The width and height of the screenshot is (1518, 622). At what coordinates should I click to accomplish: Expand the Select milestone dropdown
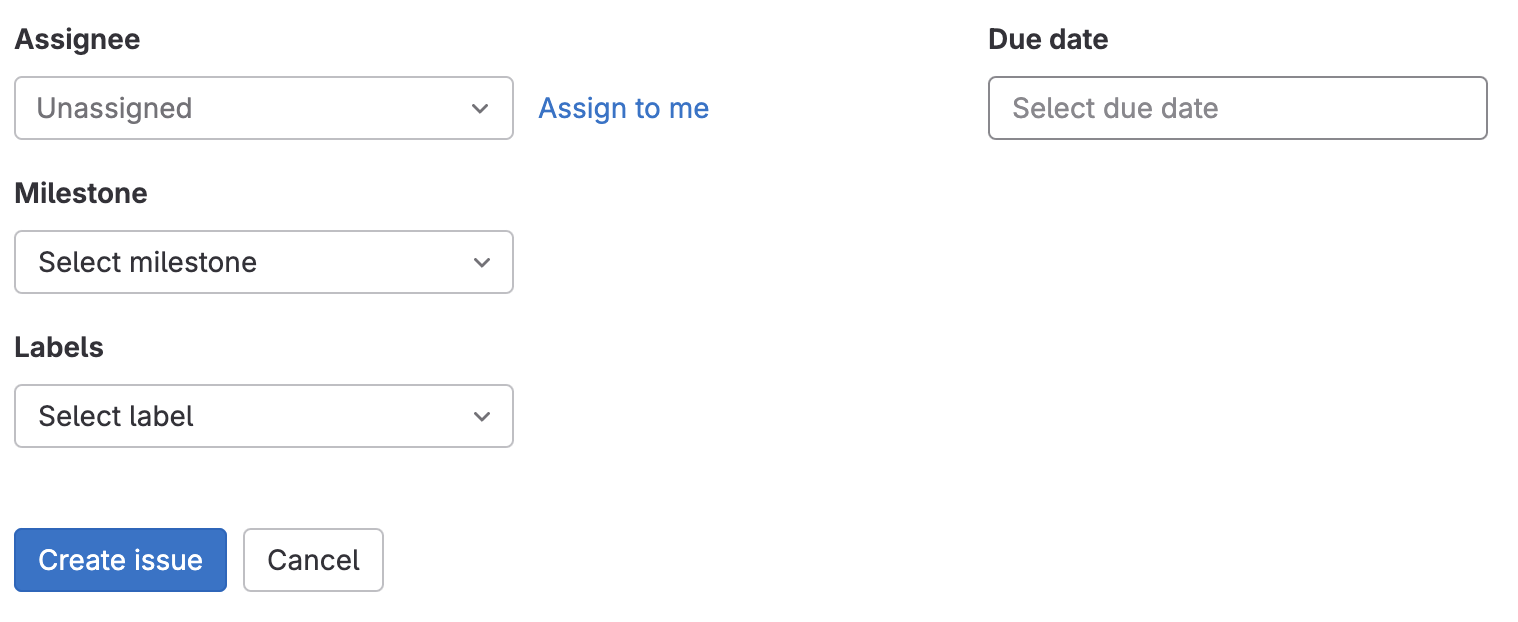(x=263, y=262)
